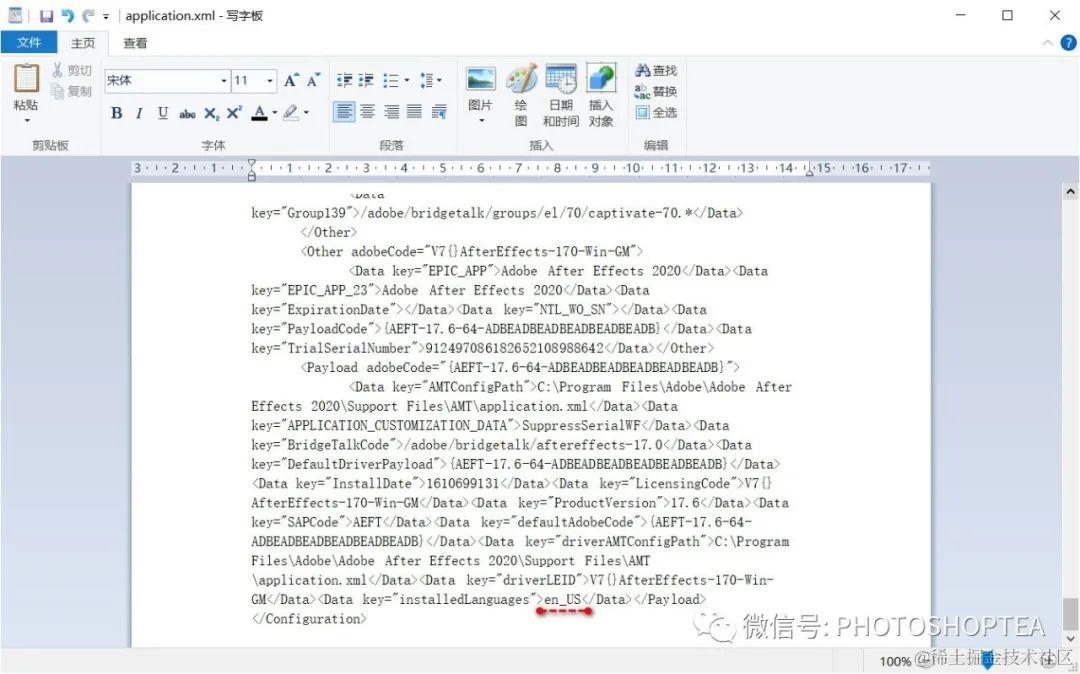Viewport: 1080px width, 674px height.
Task: Insert 日期和时间 date and time
Action: point(561,96)
